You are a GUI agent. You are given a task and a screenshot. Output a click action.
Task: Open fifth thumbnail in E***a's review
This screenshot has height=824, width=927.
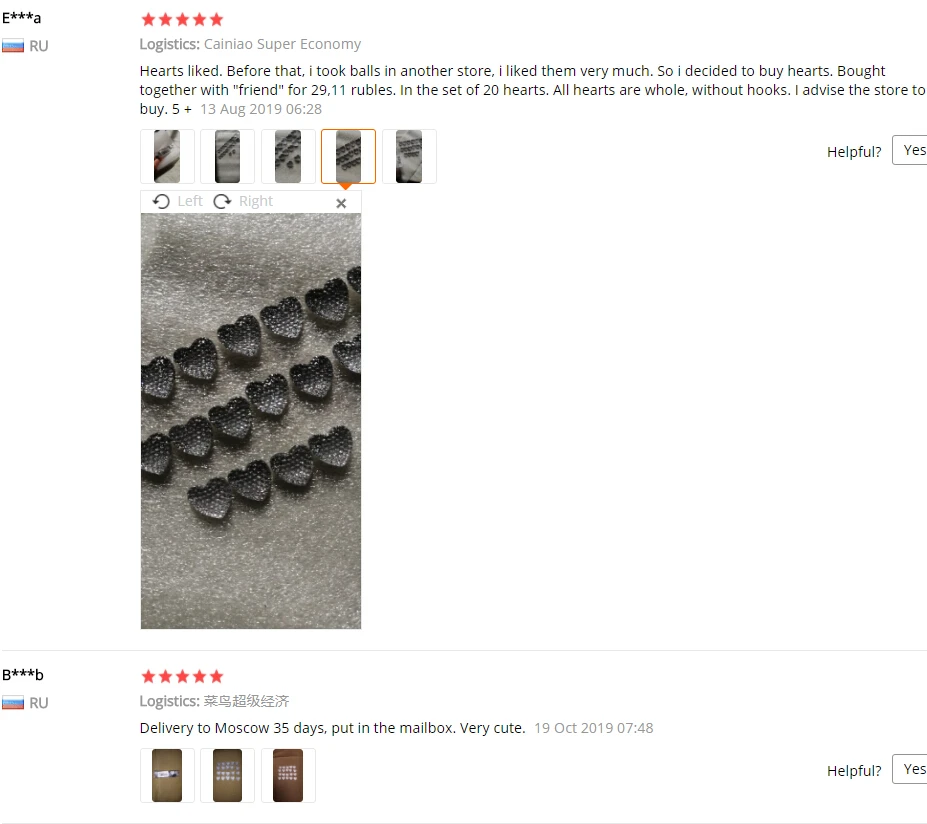pos(409,157)
